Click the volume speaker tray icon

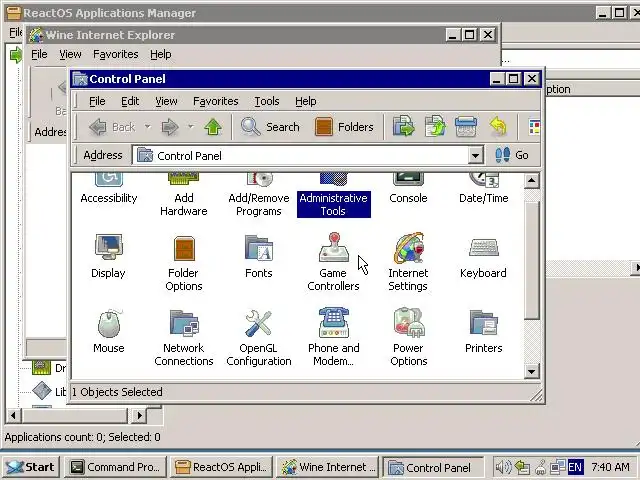[503, 467]
